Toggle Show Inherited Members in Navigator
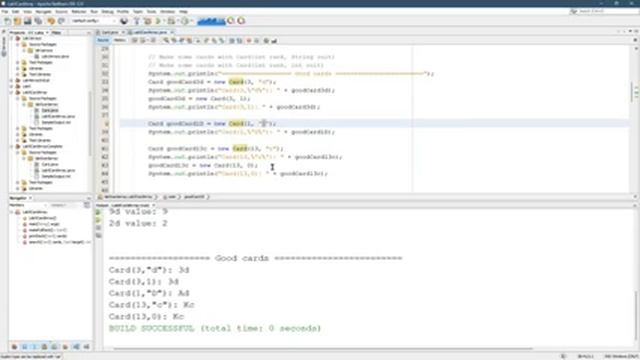Image resolution: width=640 pixels, height=360 pixels. [14, 347]
